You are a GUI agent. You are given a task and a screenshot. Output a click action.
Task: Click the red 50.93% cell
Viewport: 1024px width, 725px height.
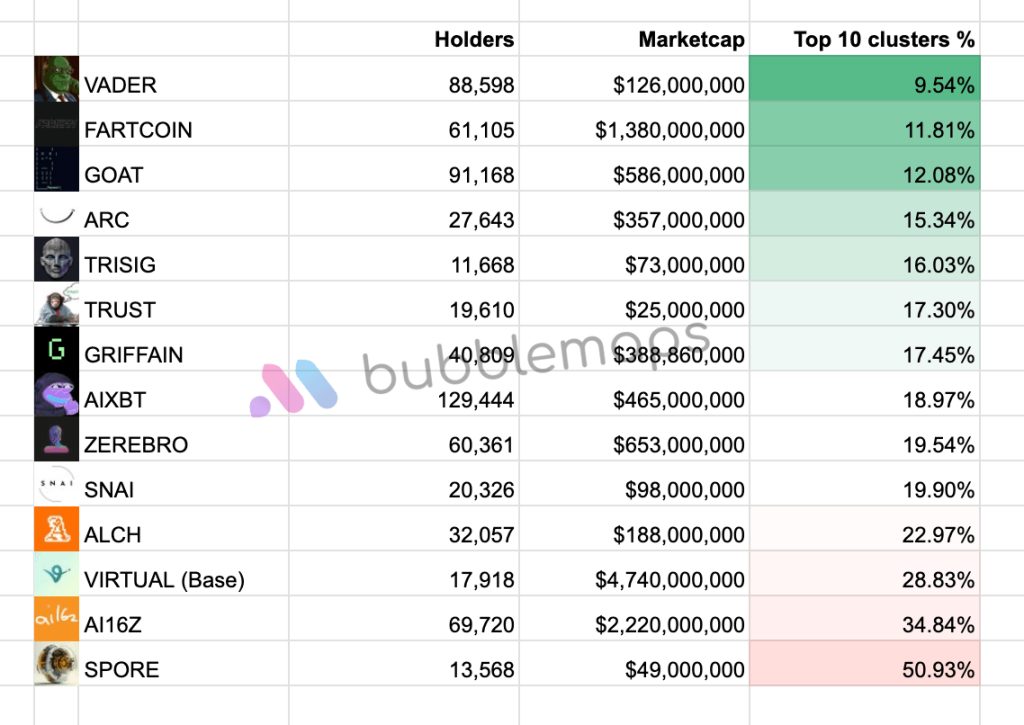(x=864, y=670)
